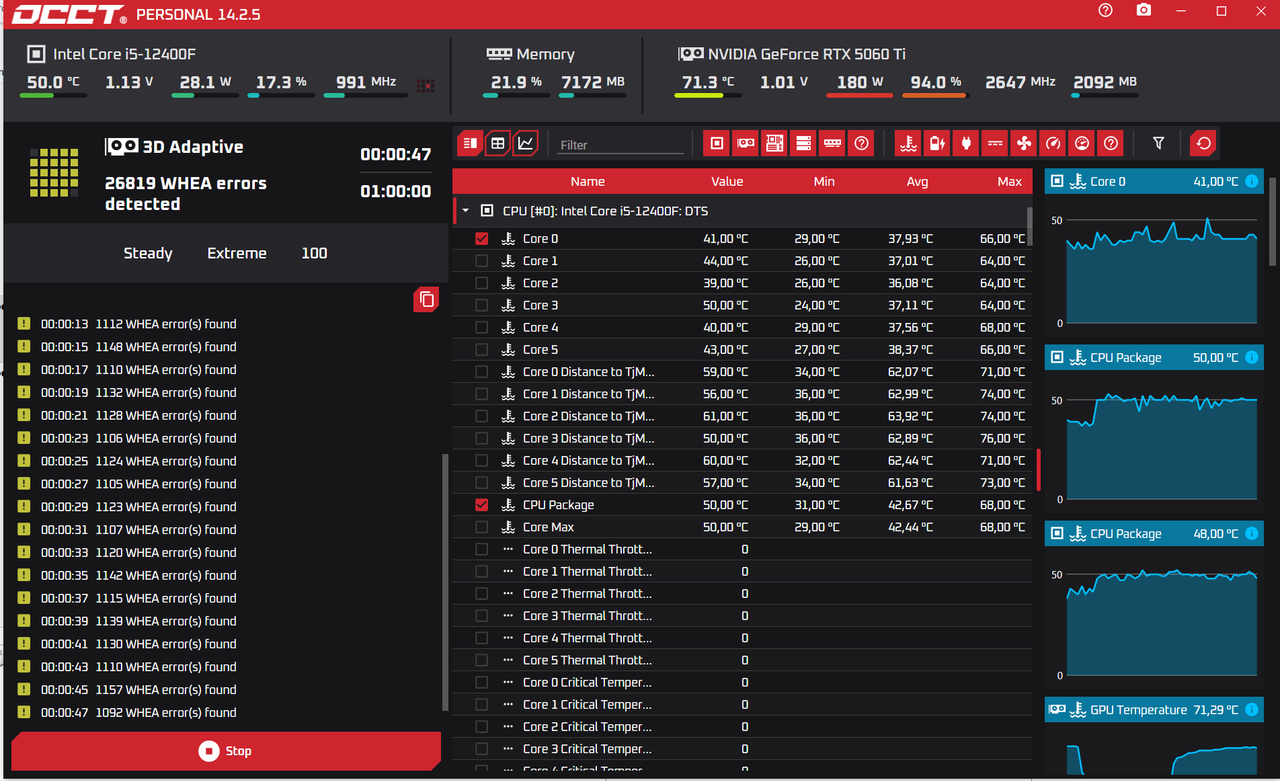Image resolution: width=1280 pixels, height=781 pixels.
Task: Stop the running 3D Adaptive test
Action: point(226,751)
